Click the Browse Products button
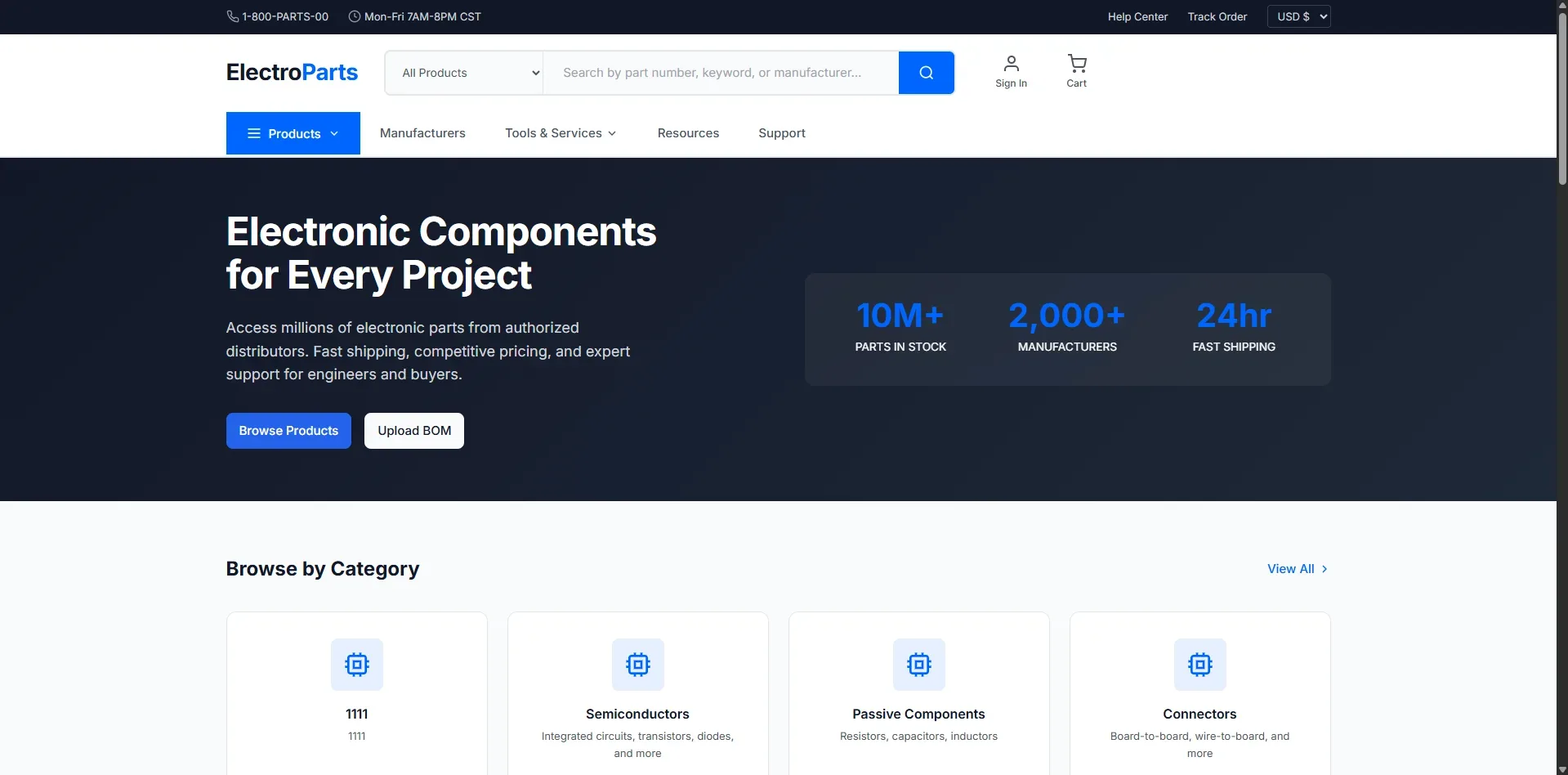Viewport: 1568px width, 775px height. pyautogui.click(x=288, y=430)
